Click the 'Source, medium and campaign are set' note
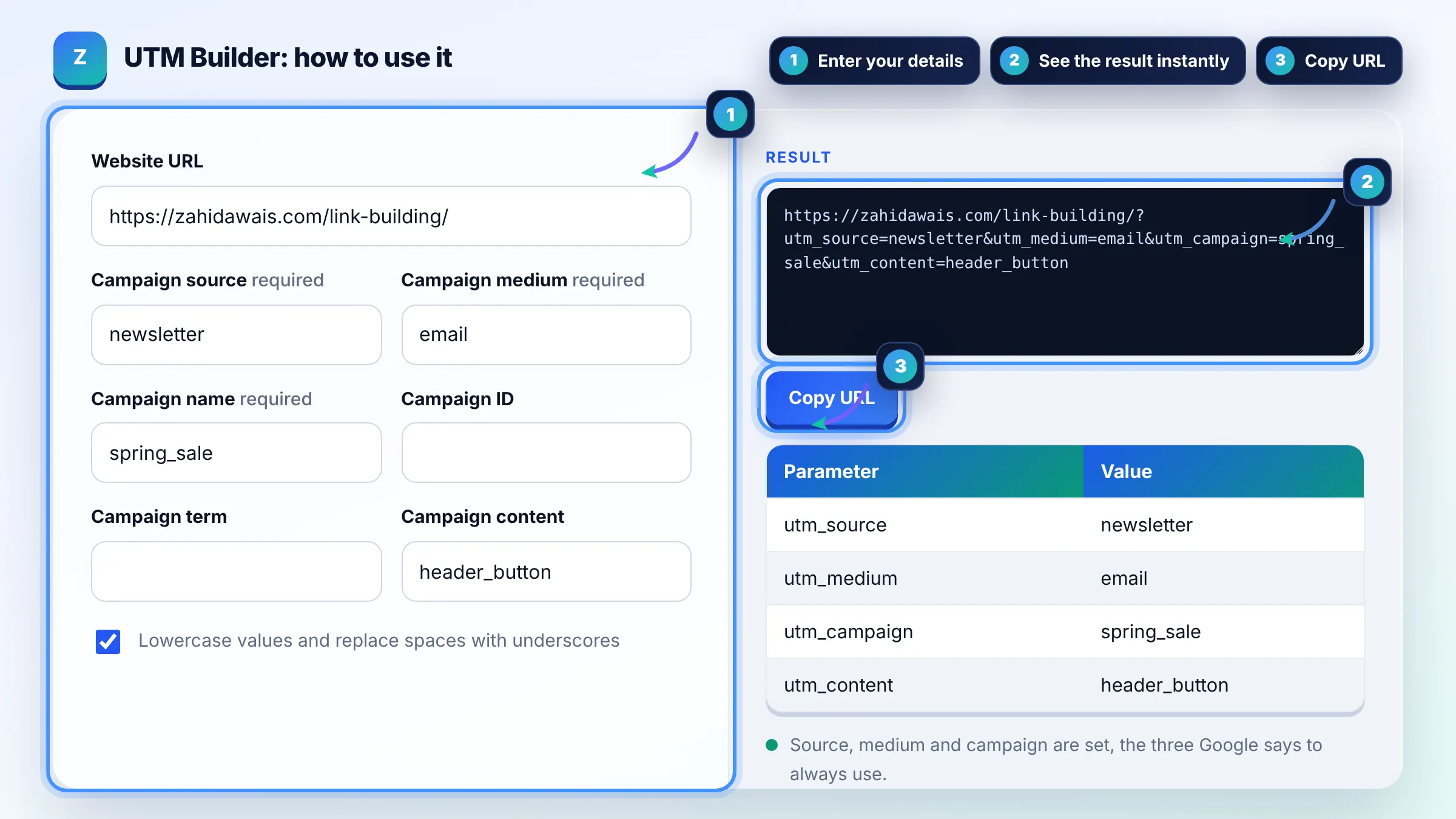The image size is (1456, 819). [x=1056, y=760]
